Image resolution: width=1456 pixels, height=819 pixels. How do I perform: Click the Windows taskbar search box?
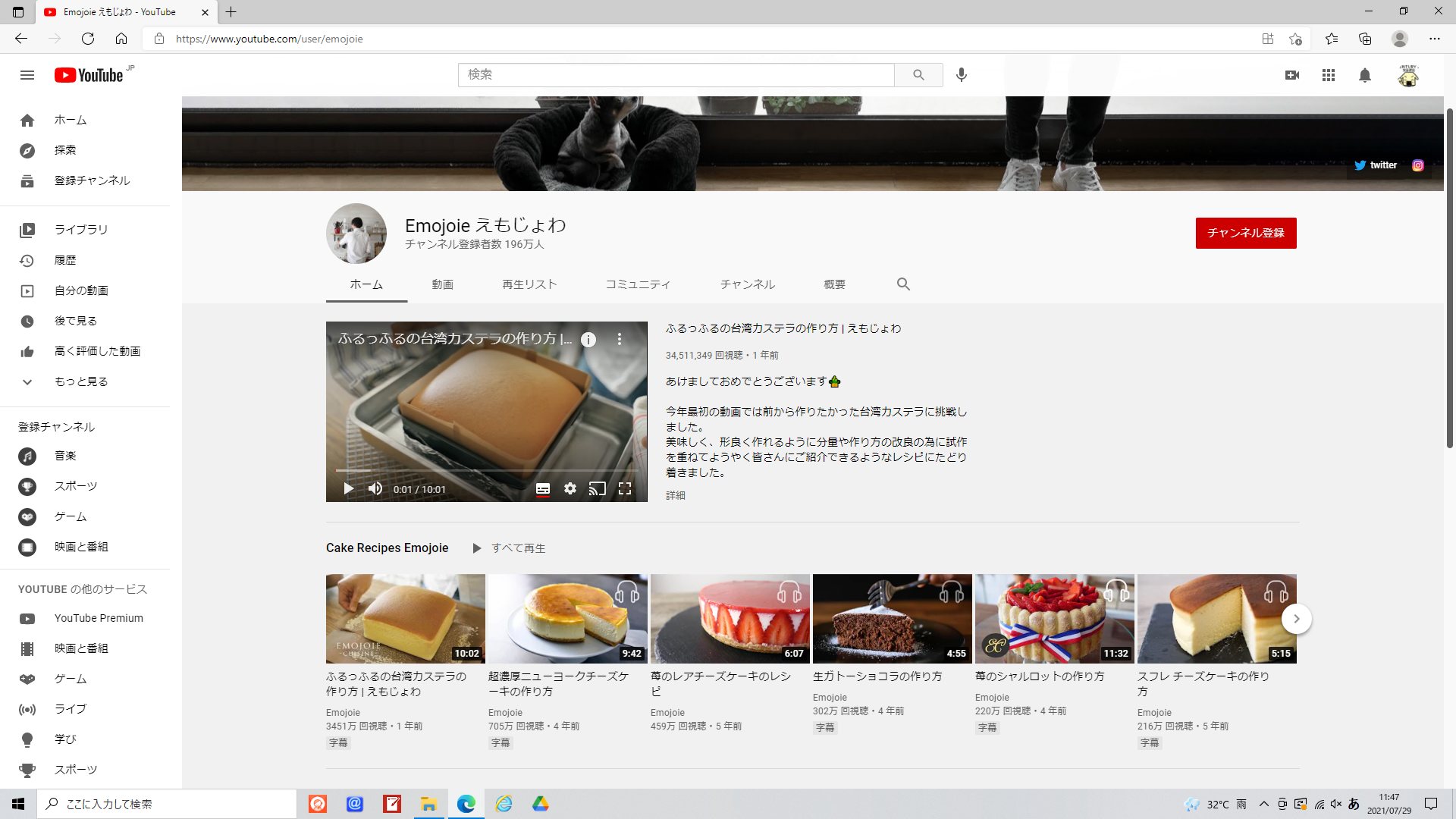(167, 804)
